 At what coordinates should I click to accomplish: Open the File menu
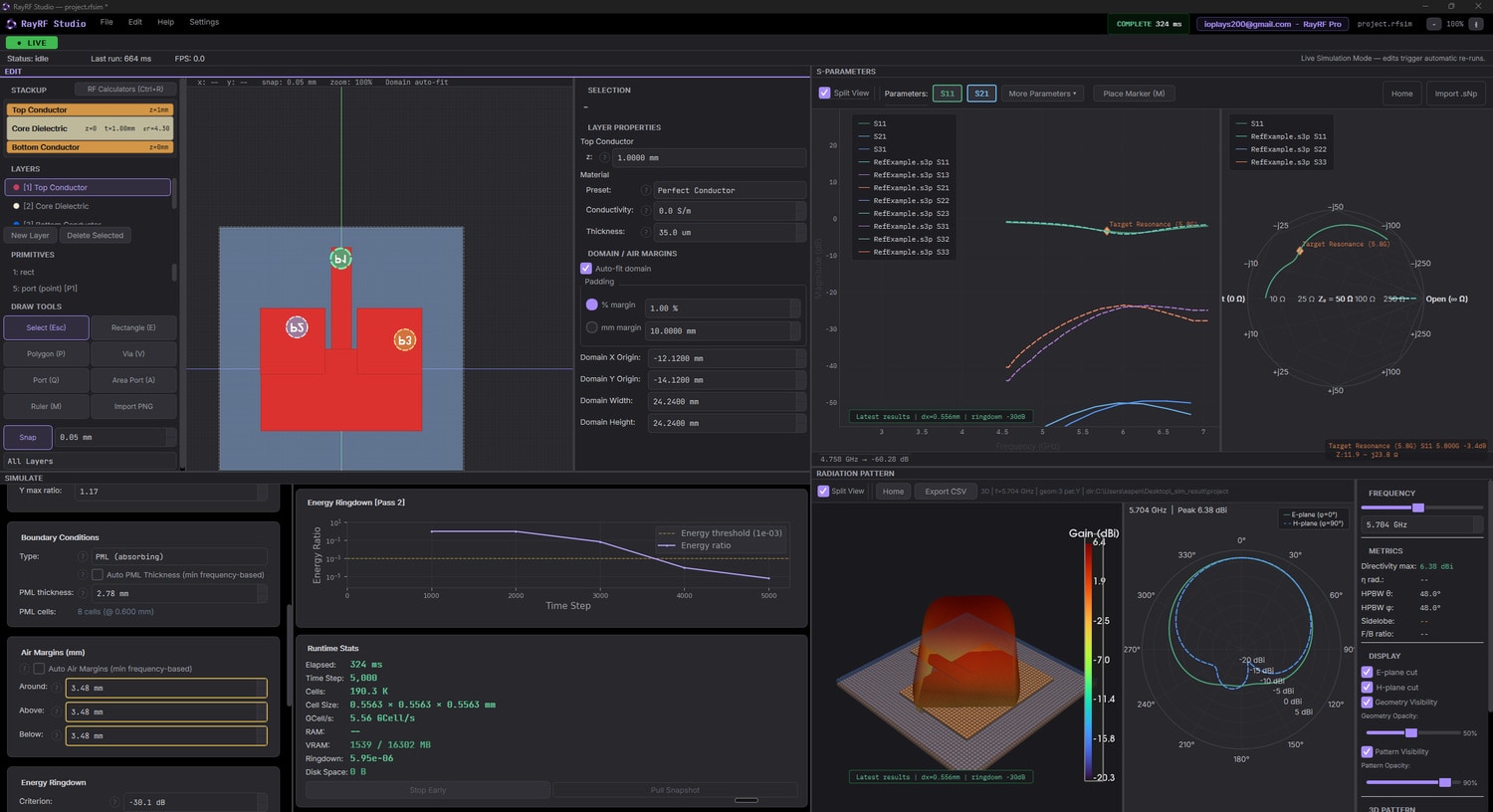click(x=107, y=22)
